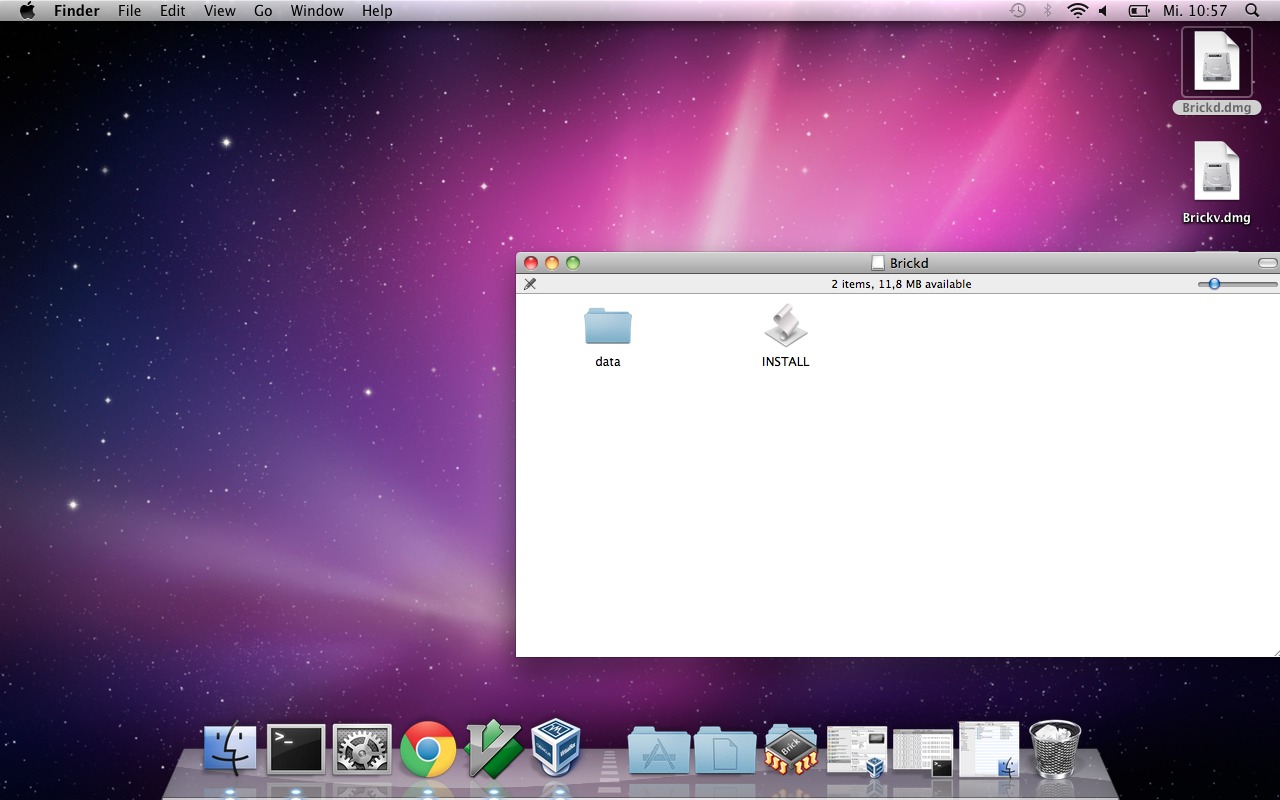Launch Terminal from the Dock
The height and width of the screenshot is (800, 1280).
(296, 749)
